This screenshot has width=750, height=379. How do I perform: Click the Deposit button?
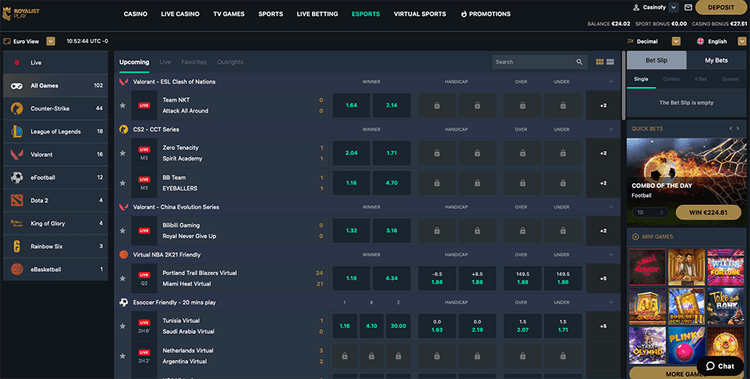(x=721, y=7)
